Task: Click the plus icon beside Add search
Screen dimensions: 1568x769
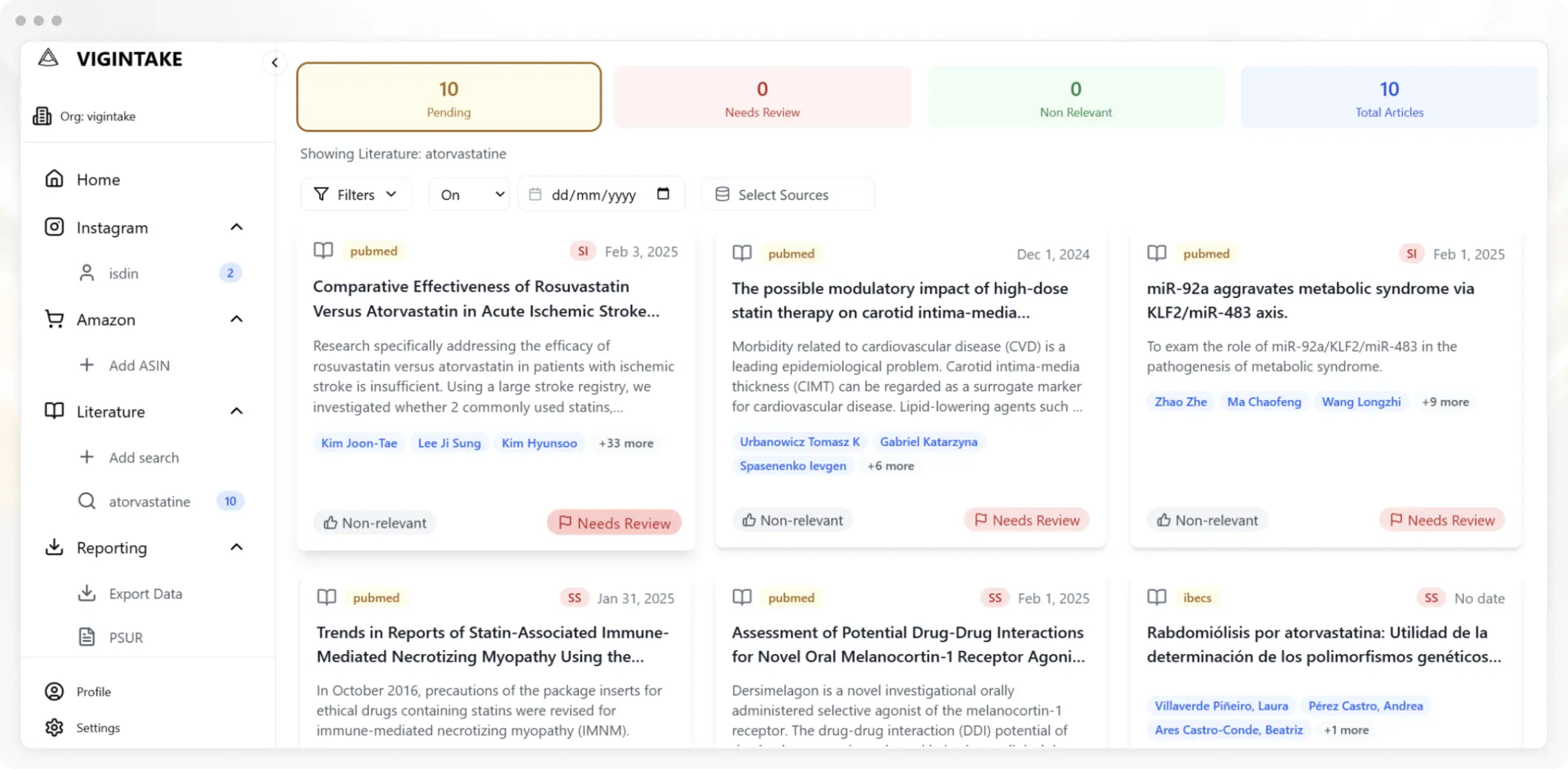Action: pyautogui.click(x=86, y=457)
